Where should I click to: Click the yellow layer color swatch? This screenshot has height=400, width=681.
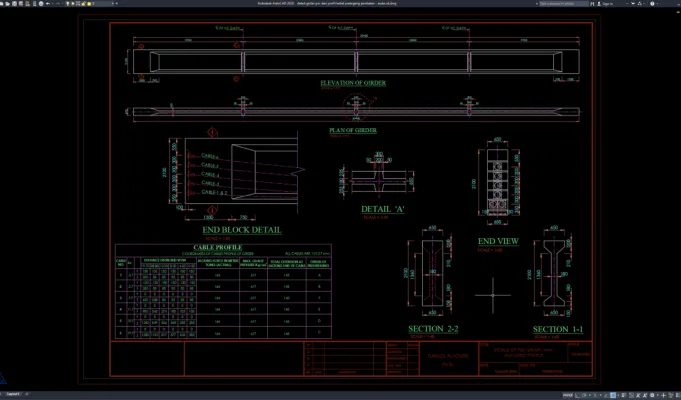pyautogui.click(x=89, y=3)
